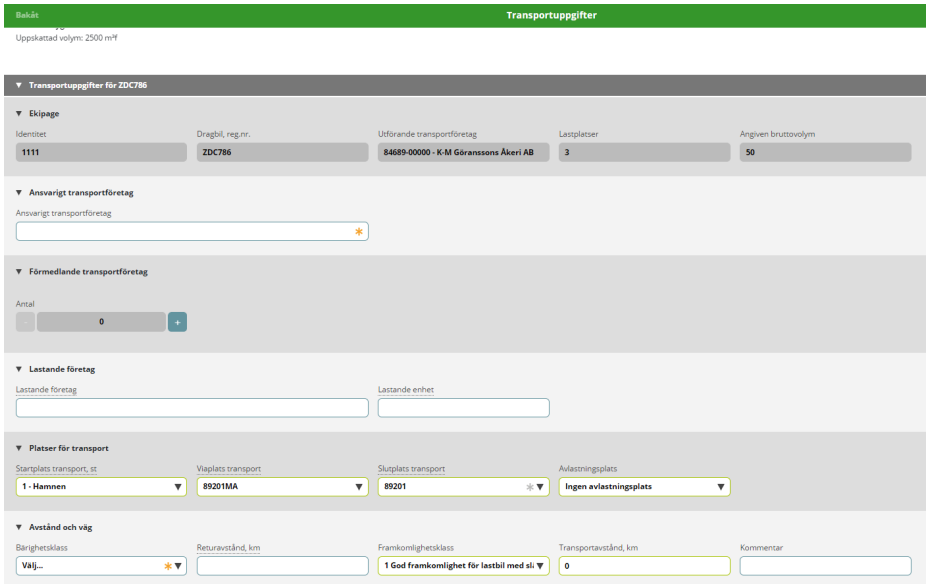Open the Slutplats transport dropdown
This screenshot has width=931, height=588.
[x=463, y=487]
